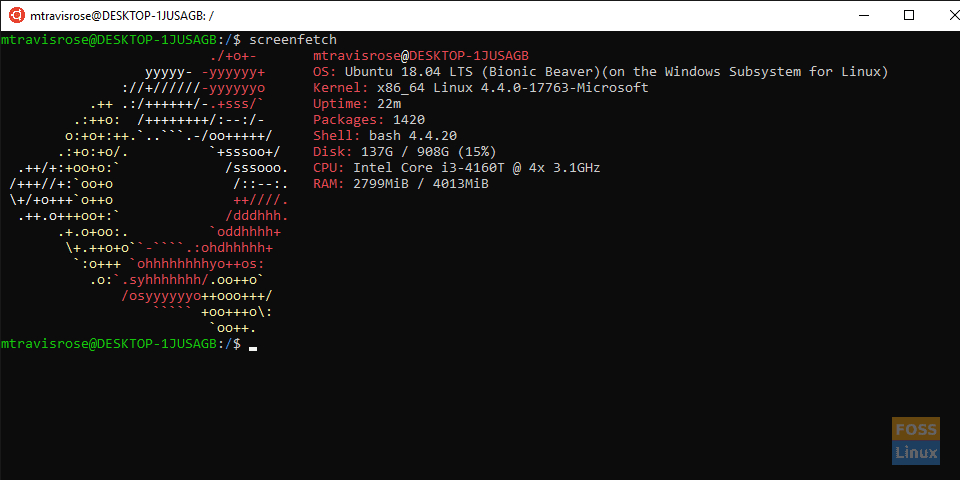The width and height of the screenshot is (960, 480).
Task: Click the CPU line Intel Core i3-4160T
Action: (456, 168)
